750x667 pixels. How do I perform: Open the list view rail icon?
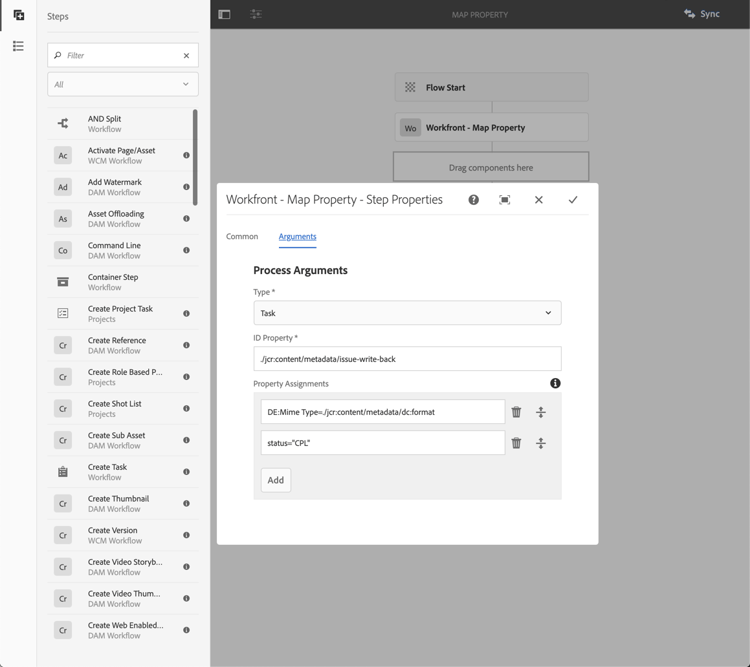18,46
